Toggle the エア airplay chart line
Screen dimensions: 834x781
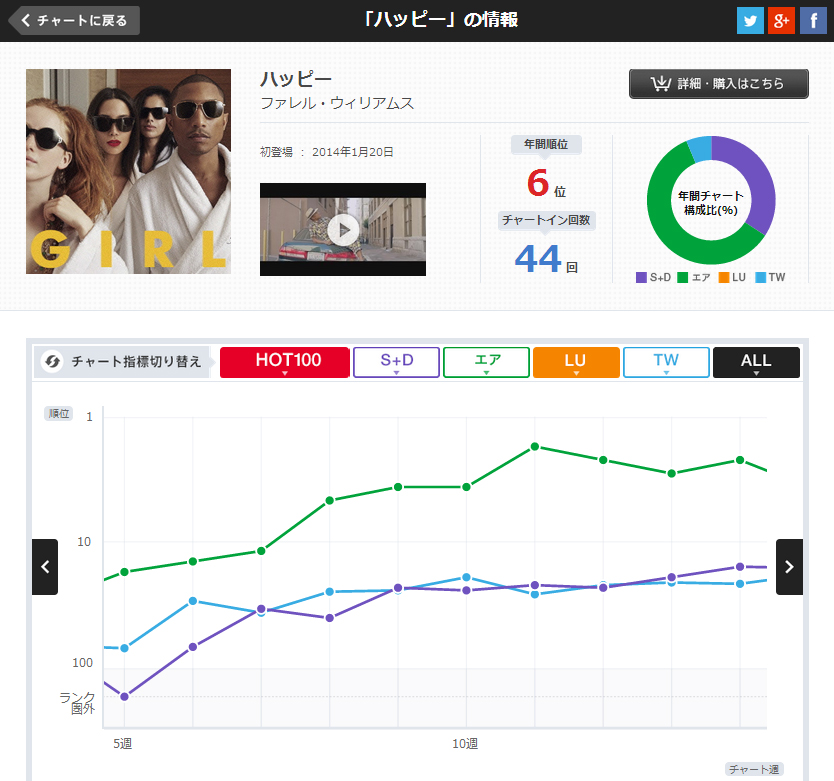[486, 362]
